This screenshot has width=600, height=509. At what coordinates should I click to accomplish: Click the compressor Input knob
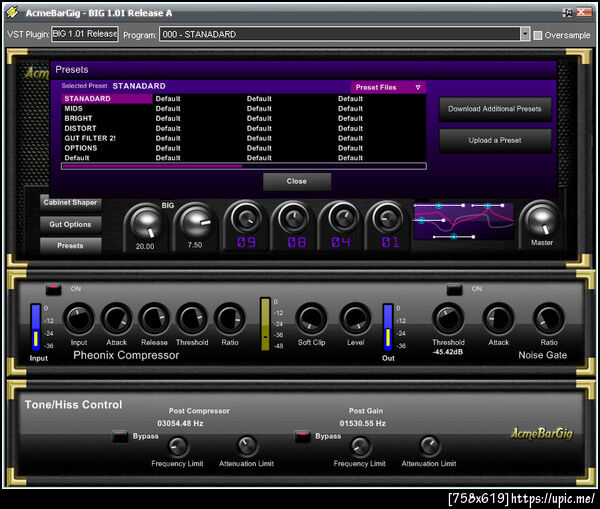[79, 319]
